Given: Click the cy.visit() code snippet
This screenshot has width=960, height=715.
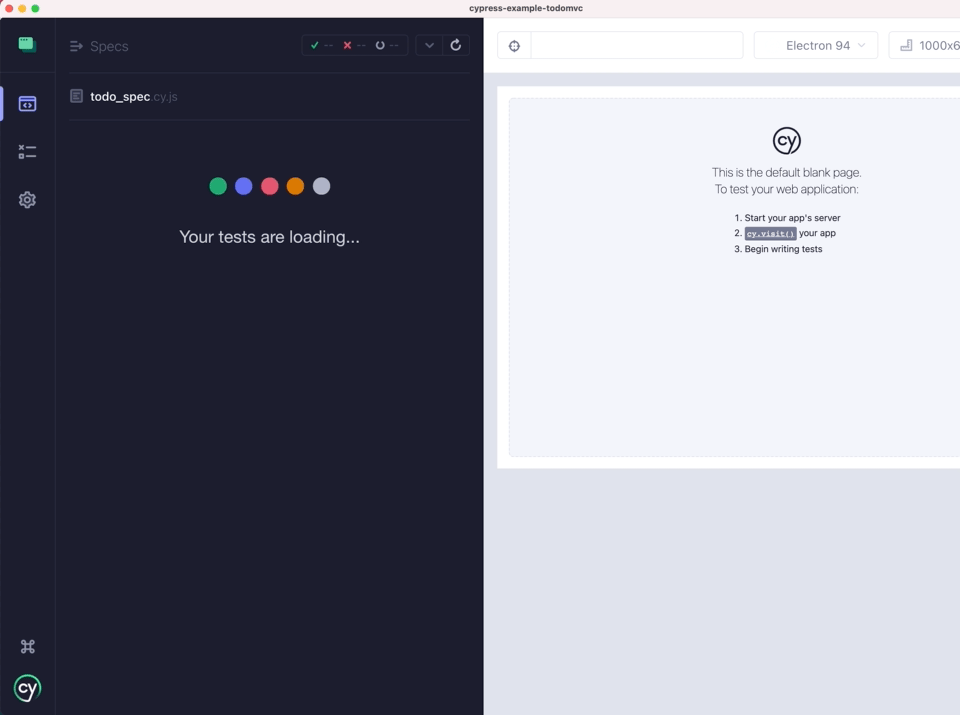Looking at the screenshot, I should click(770, 234).
